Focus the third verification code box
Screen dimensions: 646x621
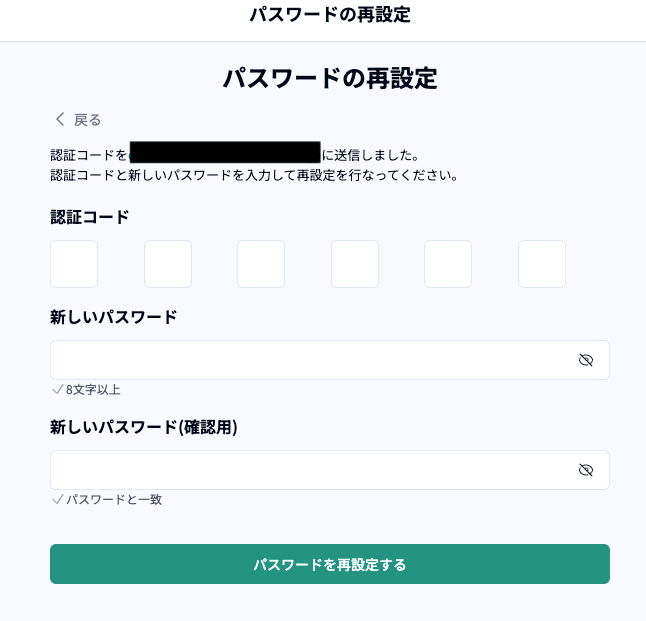[261, 264]
